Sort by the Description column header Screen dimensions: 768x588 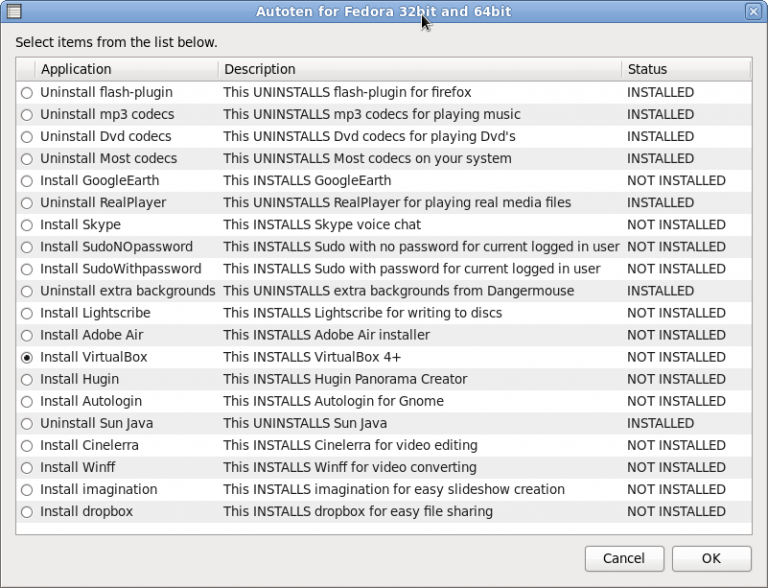click(x=420, y=69)
